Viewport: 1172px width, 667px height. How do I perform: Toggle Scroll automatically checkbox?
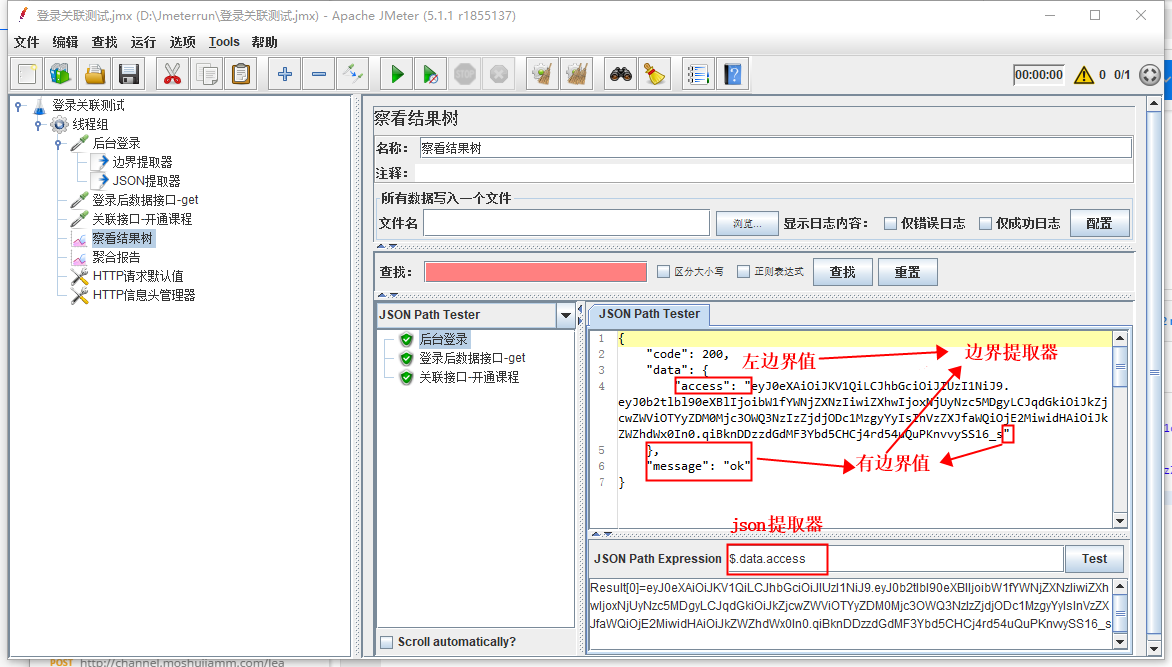click(386, 642)
